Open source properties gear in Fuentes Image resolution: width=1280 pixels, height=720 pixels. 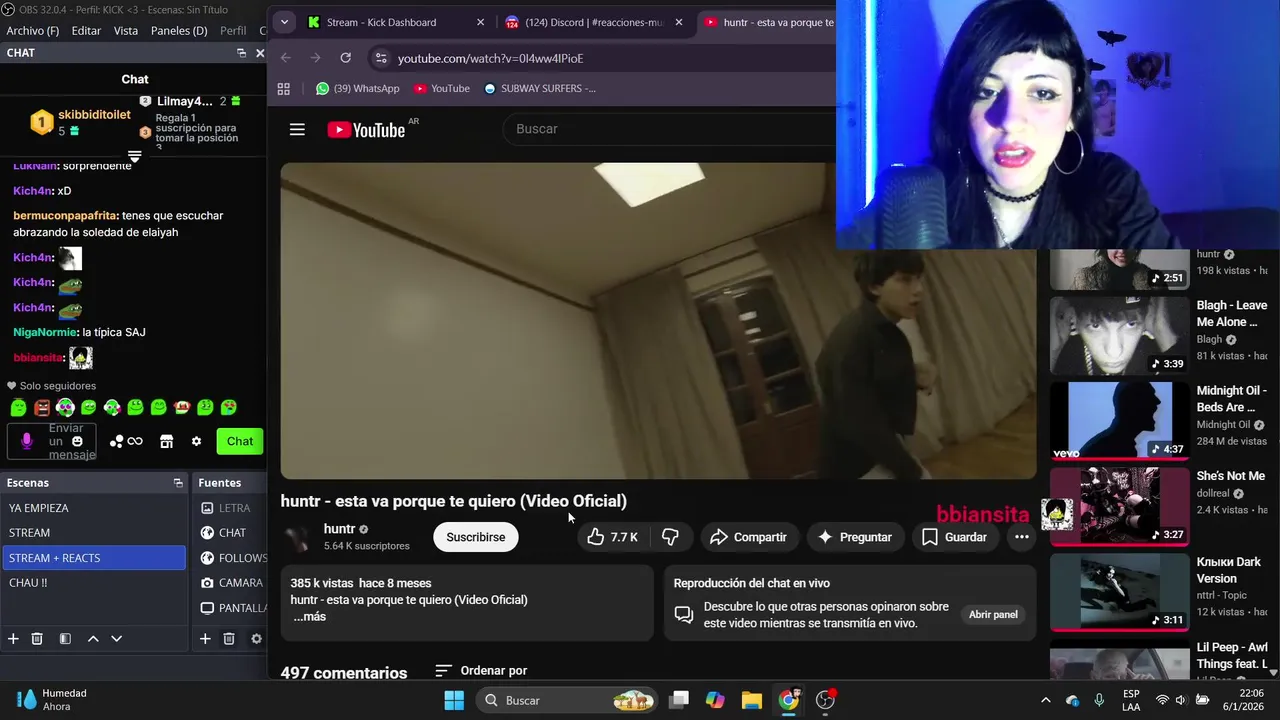pyautogui.click(x=256, y=639)
